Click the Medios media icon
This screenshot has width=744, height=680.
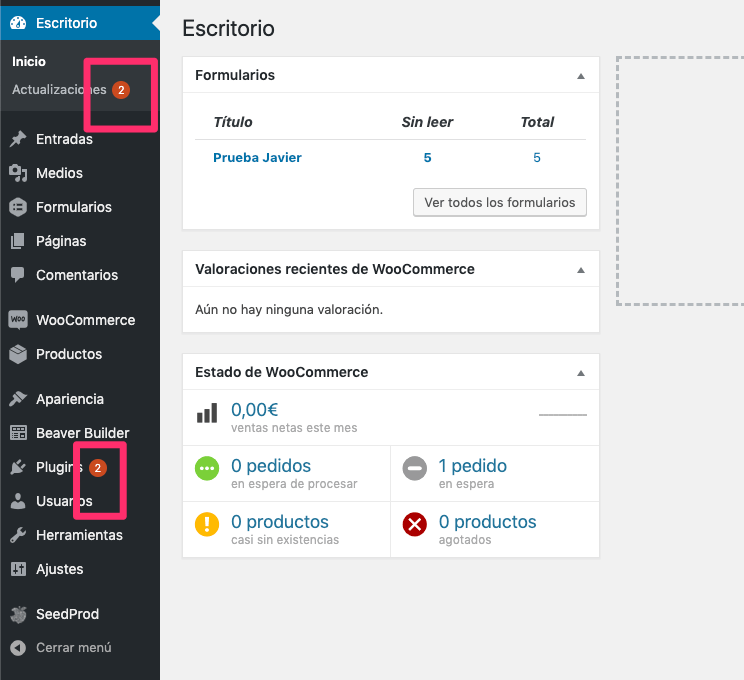tap(18, 173)
